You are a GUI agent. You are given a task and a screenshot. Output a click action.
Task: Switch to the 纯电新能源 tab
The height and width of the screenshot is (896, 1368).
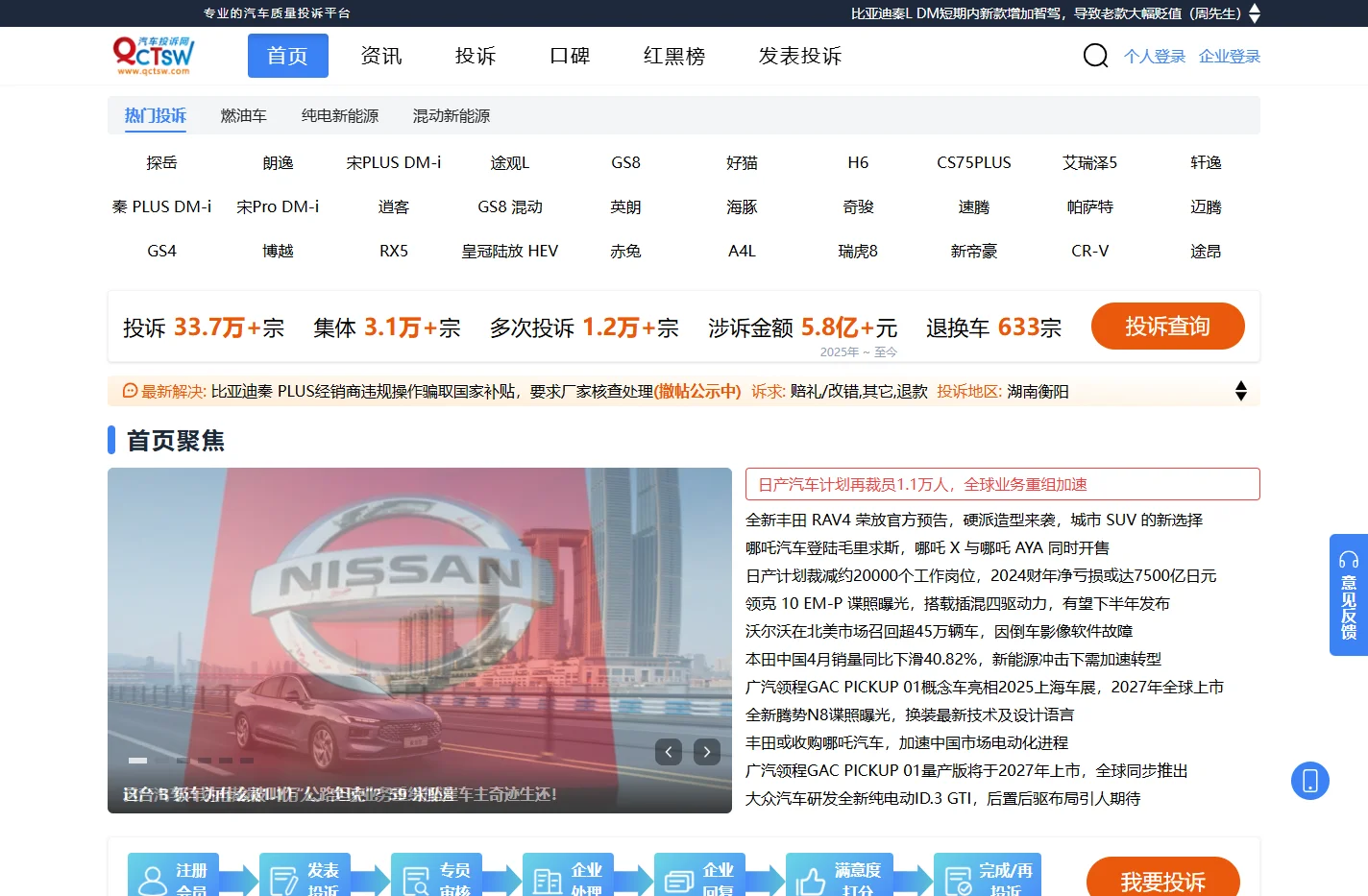coord(340,115)
